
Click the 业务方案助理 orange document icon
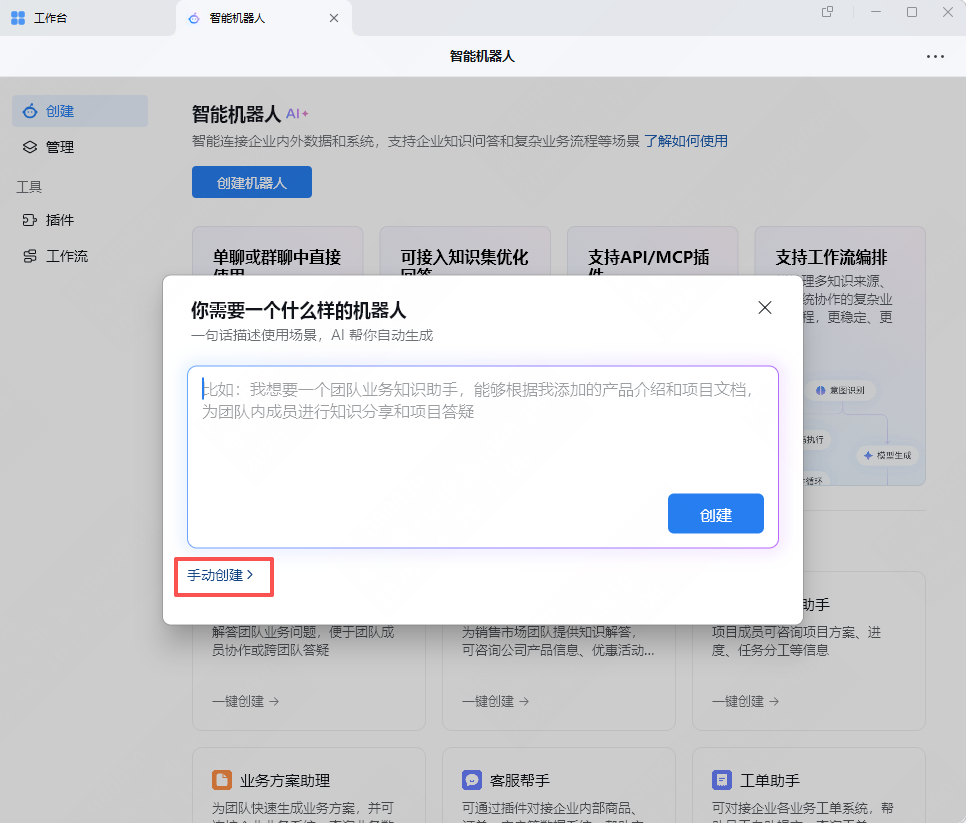coord(222,779)
